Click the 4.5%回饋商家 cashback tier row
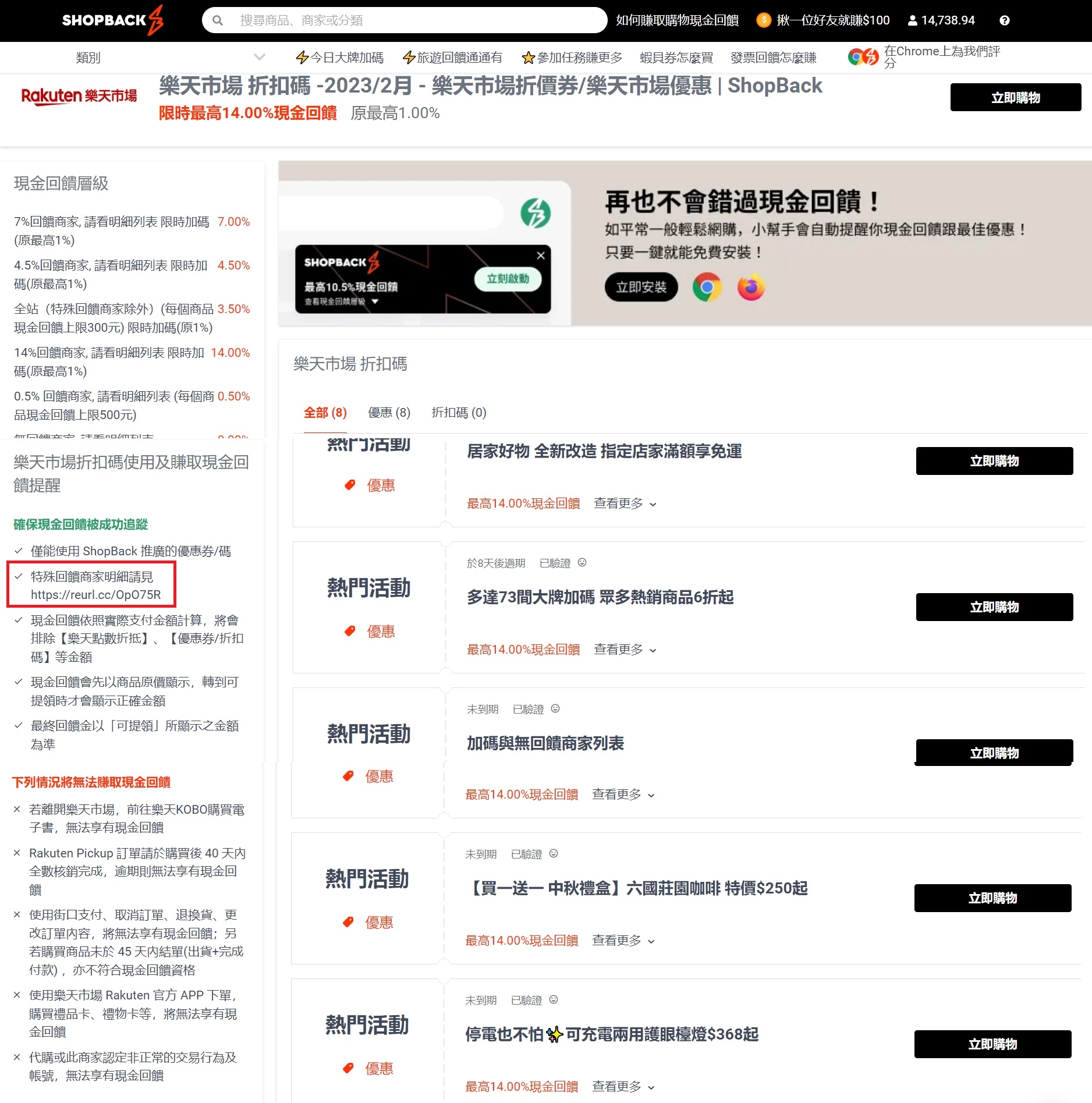 [132, 275]
